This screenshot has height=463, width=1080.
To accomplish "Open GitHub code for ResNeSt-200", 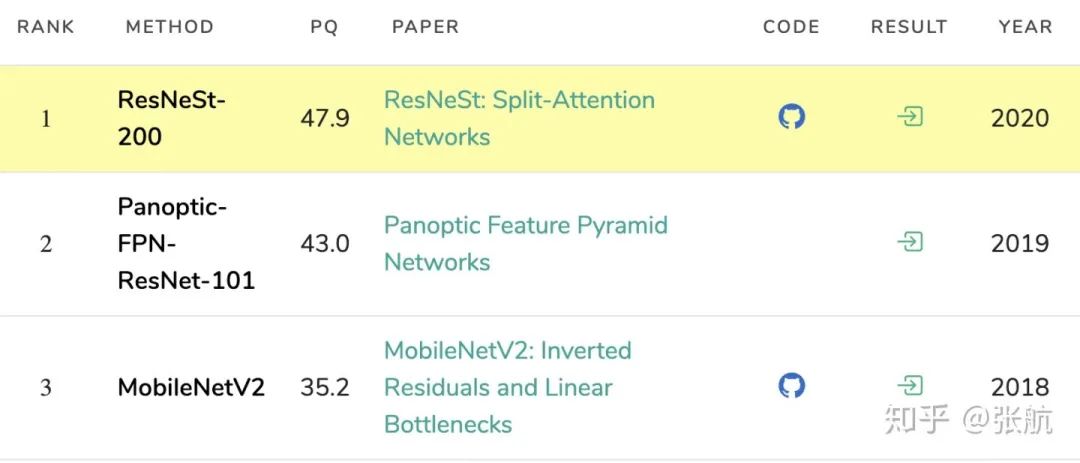I will [x=791, y=118].
